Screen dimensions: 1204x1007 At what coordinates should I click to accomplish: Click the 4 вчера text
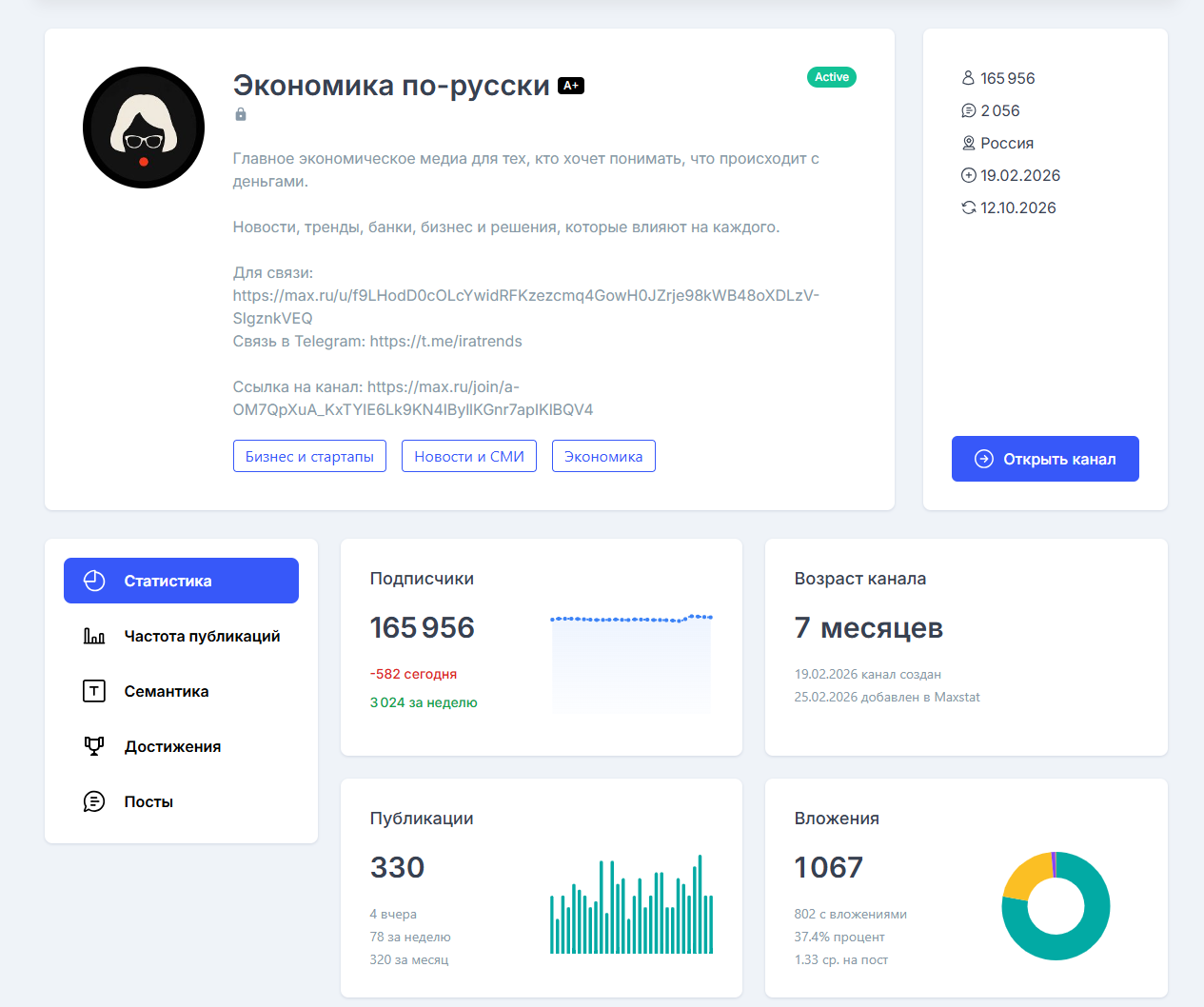[393, 914]
